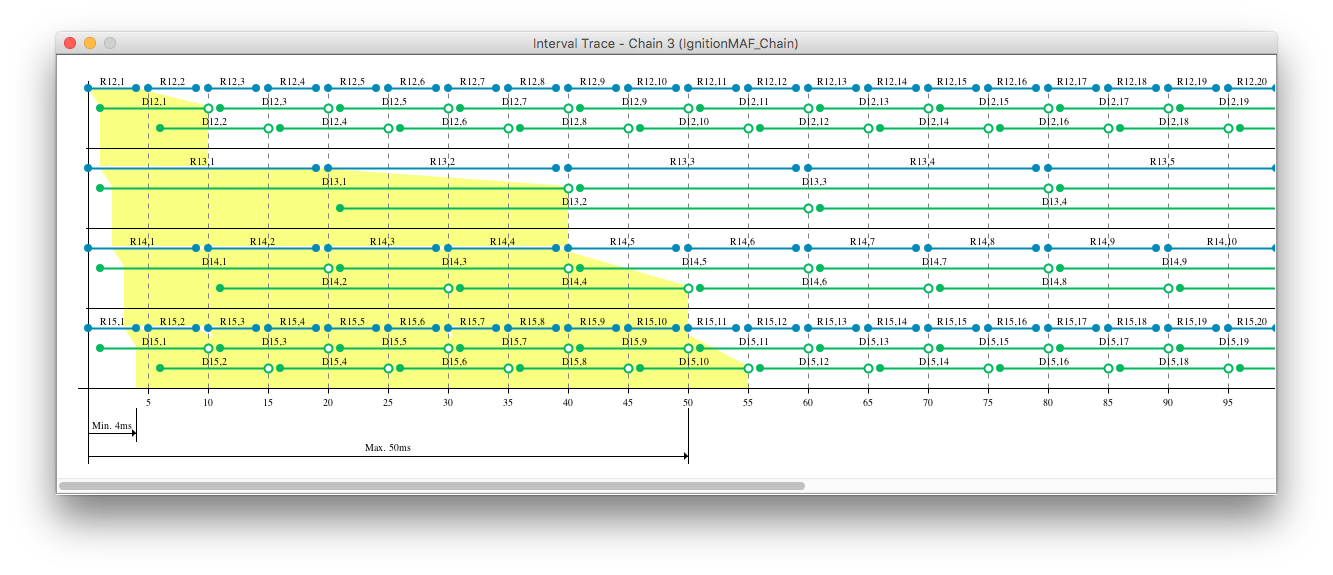Image resolution: width=1333 pixels, height=575 pixels.
Task: Click the D15,10 data label
Action: tap(694, 362)
